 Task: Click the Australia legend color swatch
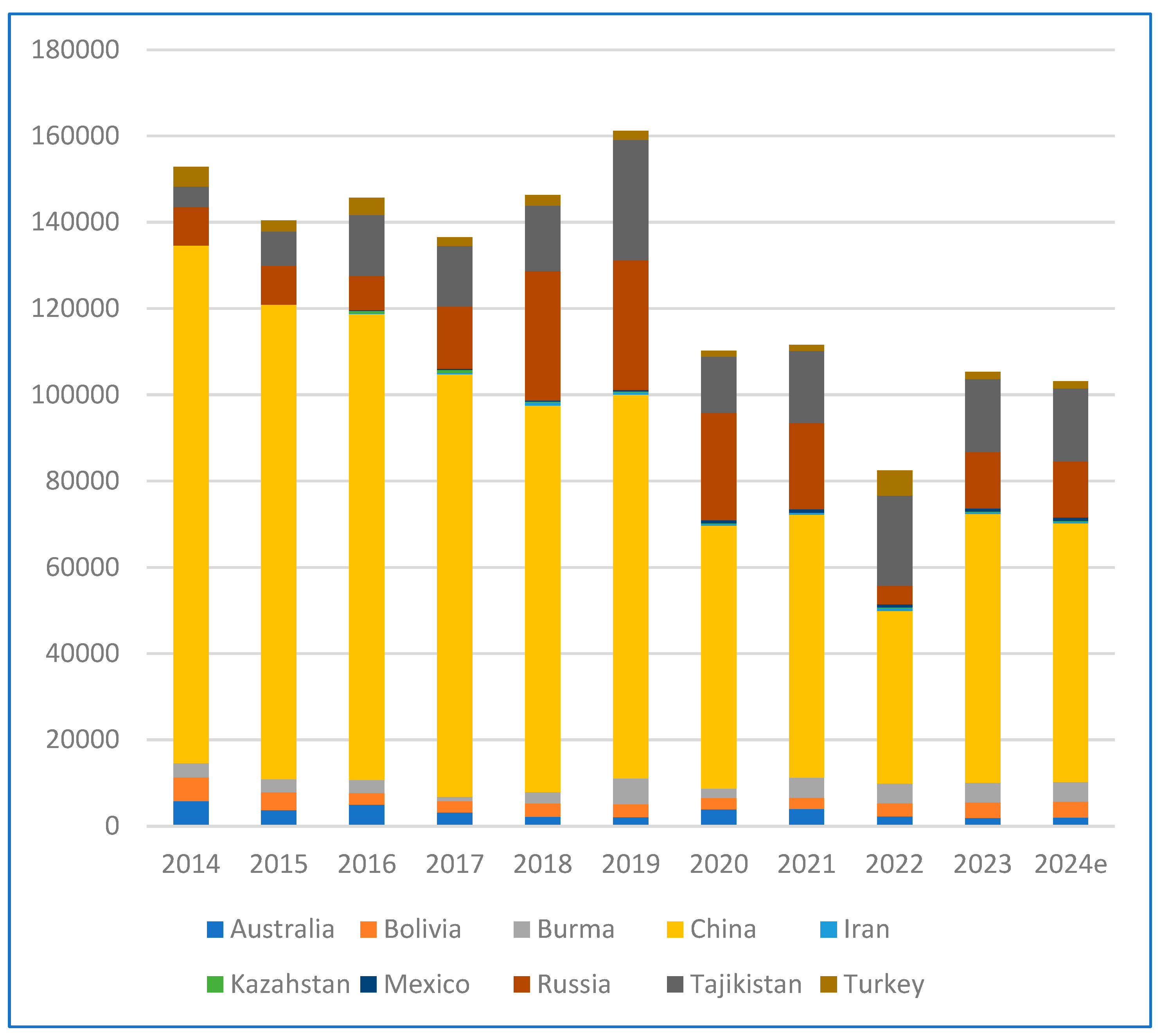215,930
